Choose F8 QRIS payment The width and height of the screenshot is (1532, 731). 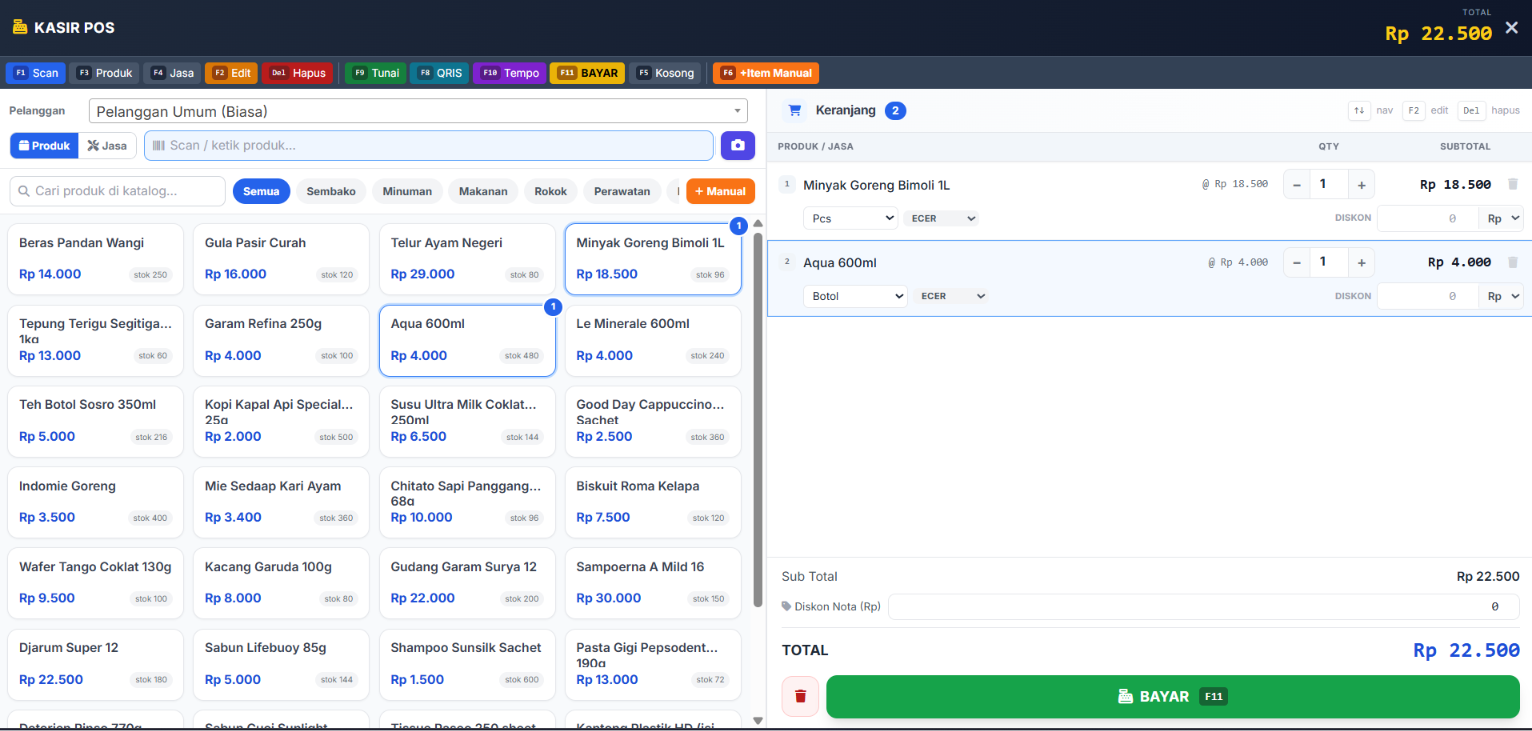(x=440, y=73)
